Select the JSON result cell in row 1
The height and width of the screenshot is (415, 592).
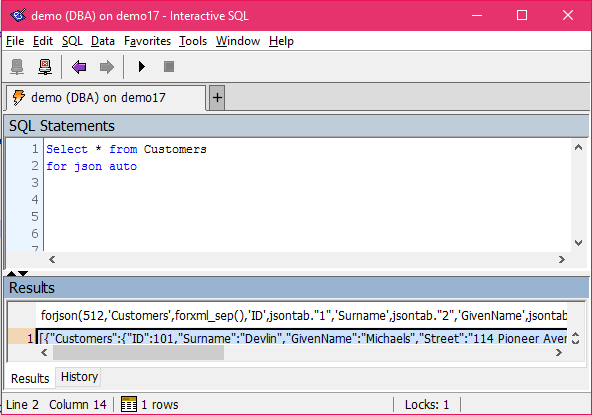302,338
